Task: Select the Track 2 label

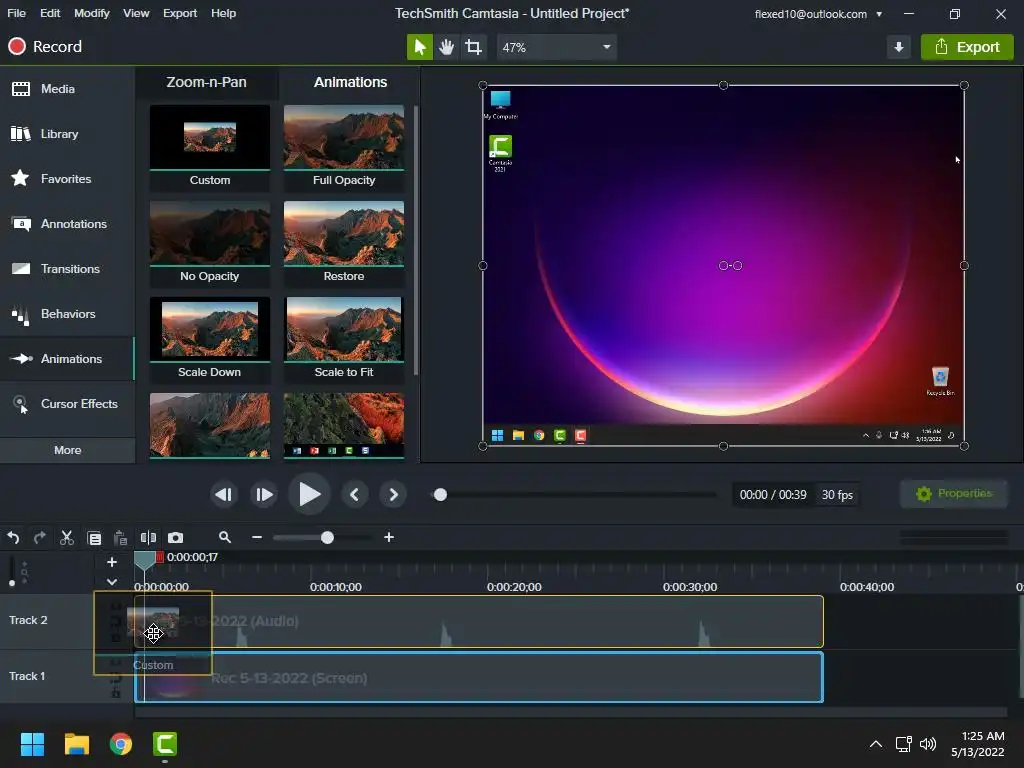Action: coord(28,620)
